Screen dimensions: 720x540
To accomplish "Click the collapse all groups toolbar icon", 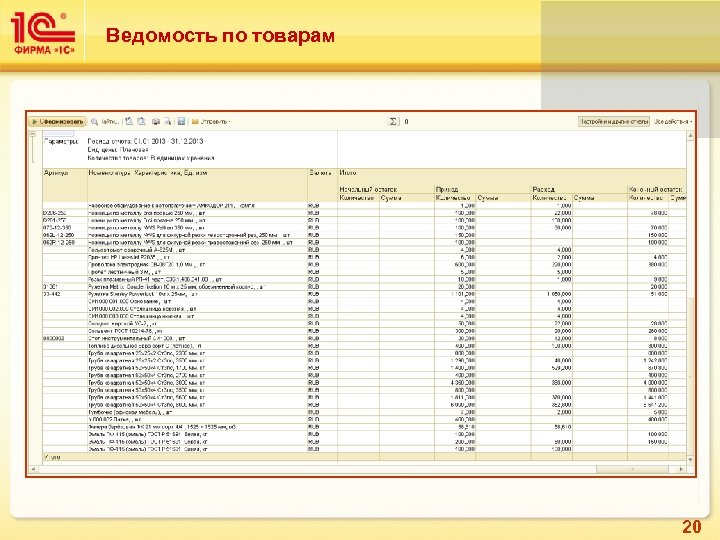I will (x=141, y=122).
